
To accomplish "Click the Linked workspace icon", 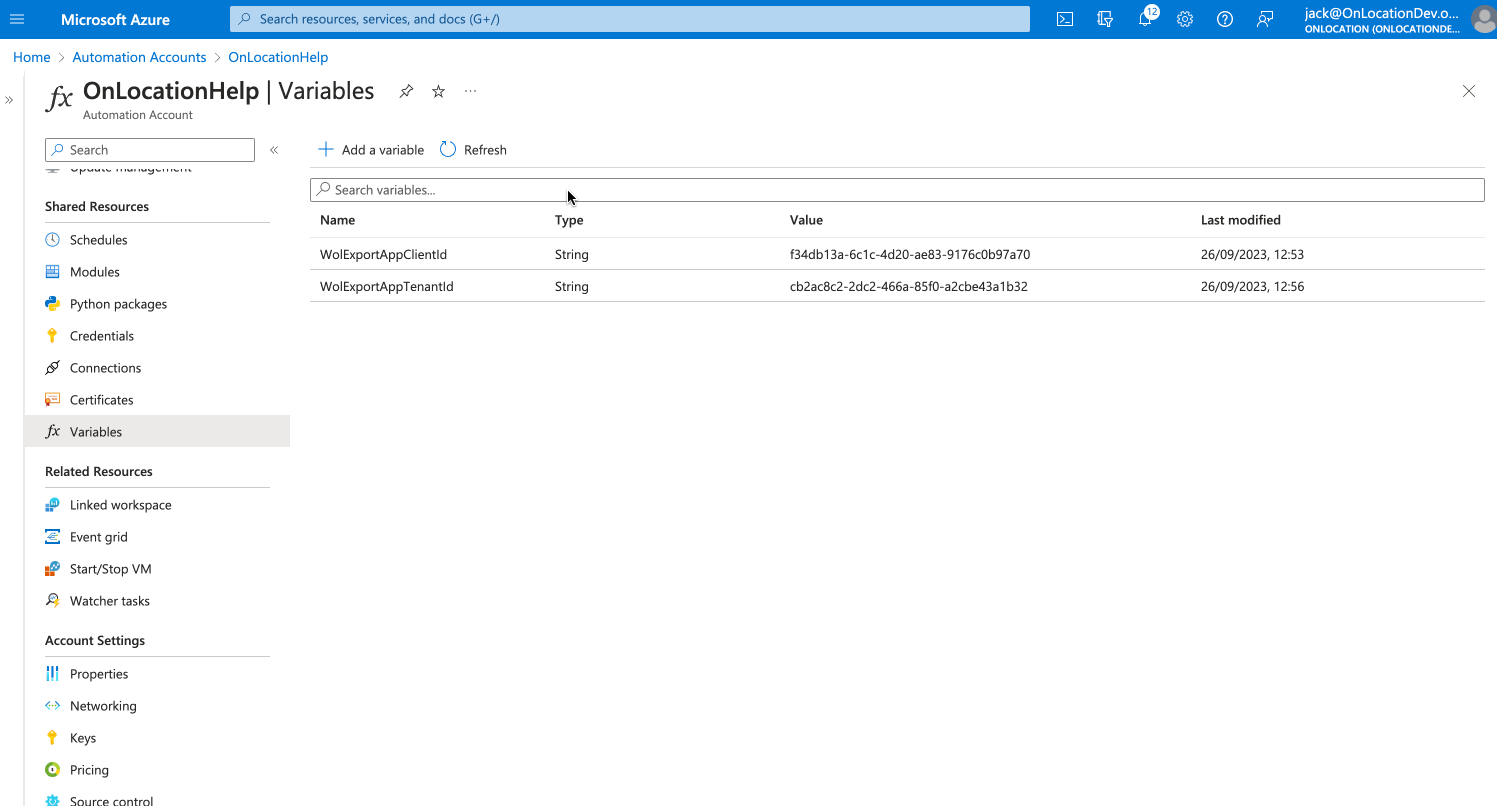I will (53, 505).
